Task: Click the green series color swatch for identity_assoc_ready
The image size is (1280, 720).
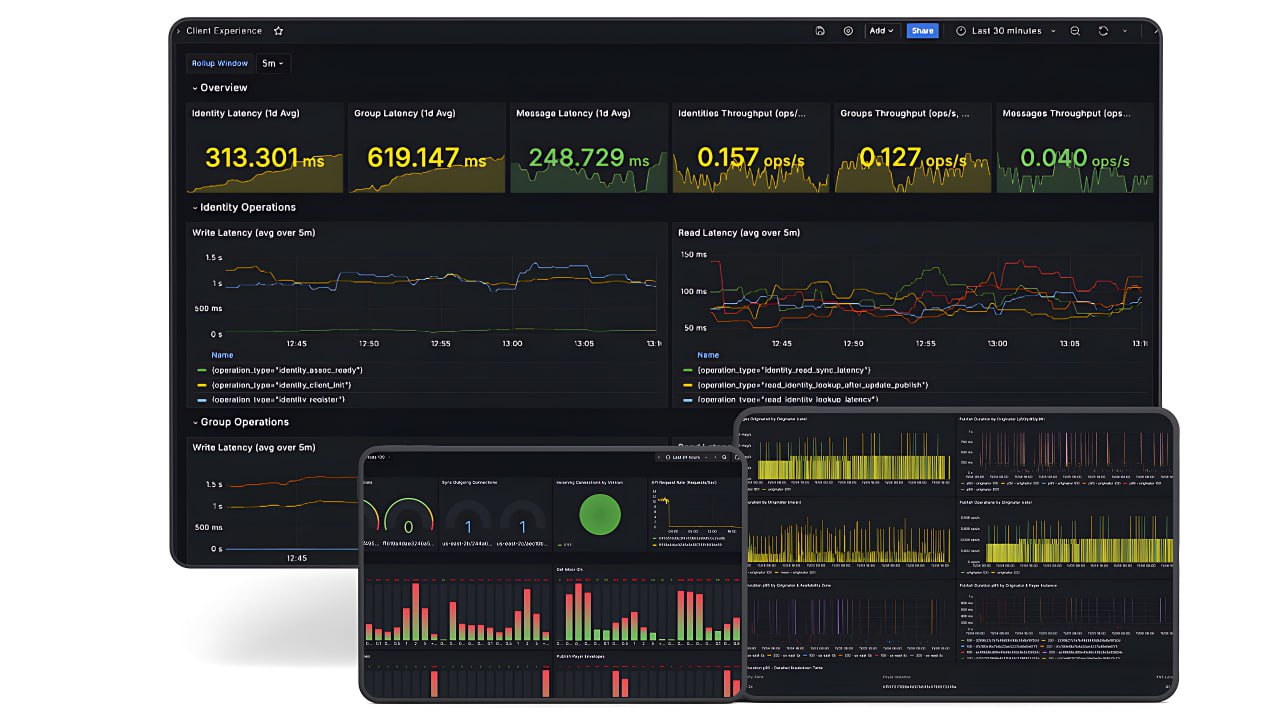Action: (201, 370)
